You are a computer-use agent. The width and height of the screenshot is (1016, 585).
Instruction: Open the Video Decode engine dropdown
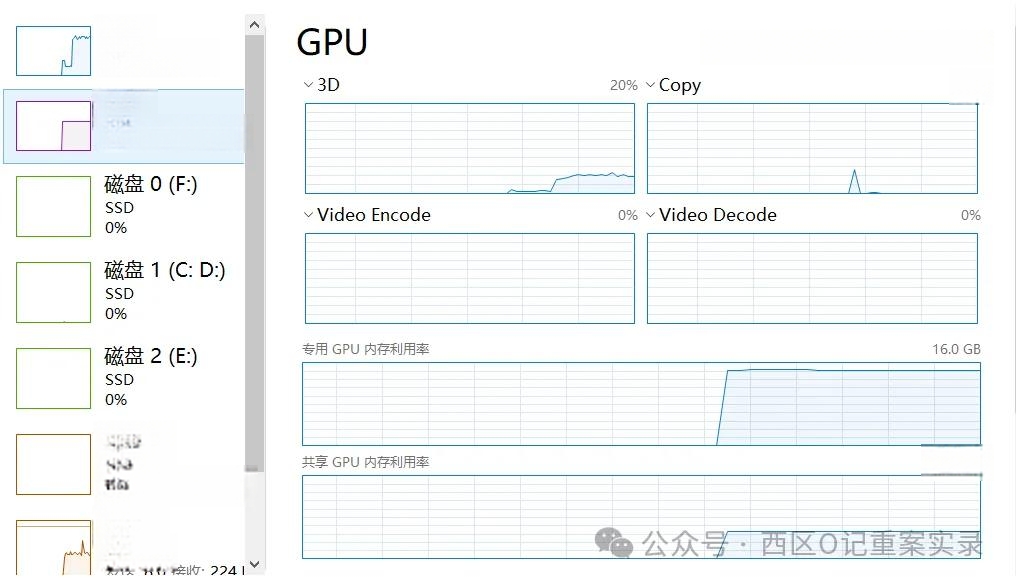coord(651,214)
